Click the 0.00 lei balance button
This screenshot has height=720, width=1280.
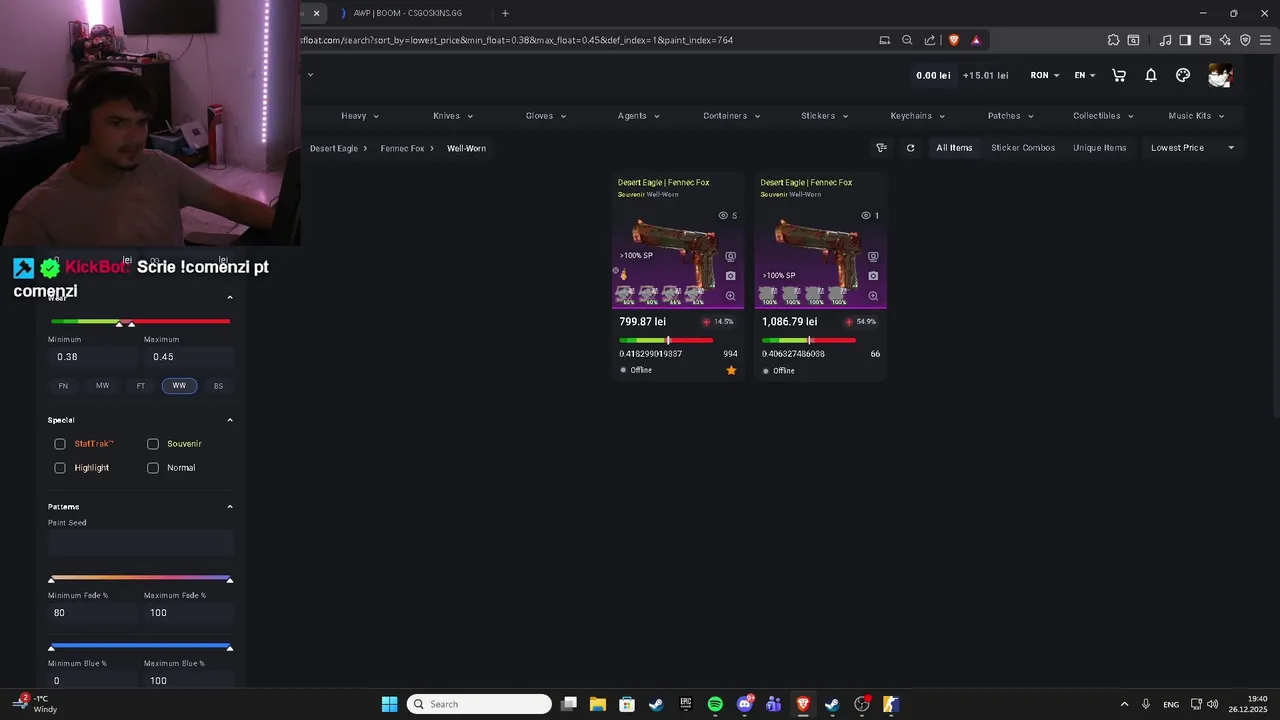tap(933, 75)
